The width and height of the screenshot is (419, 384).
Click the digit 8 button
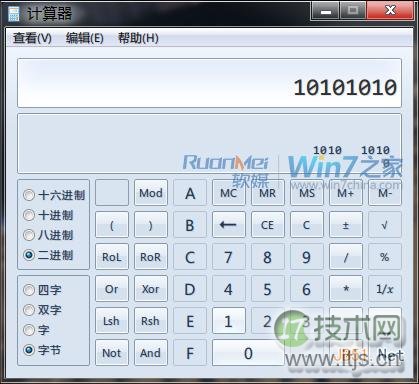268,257
